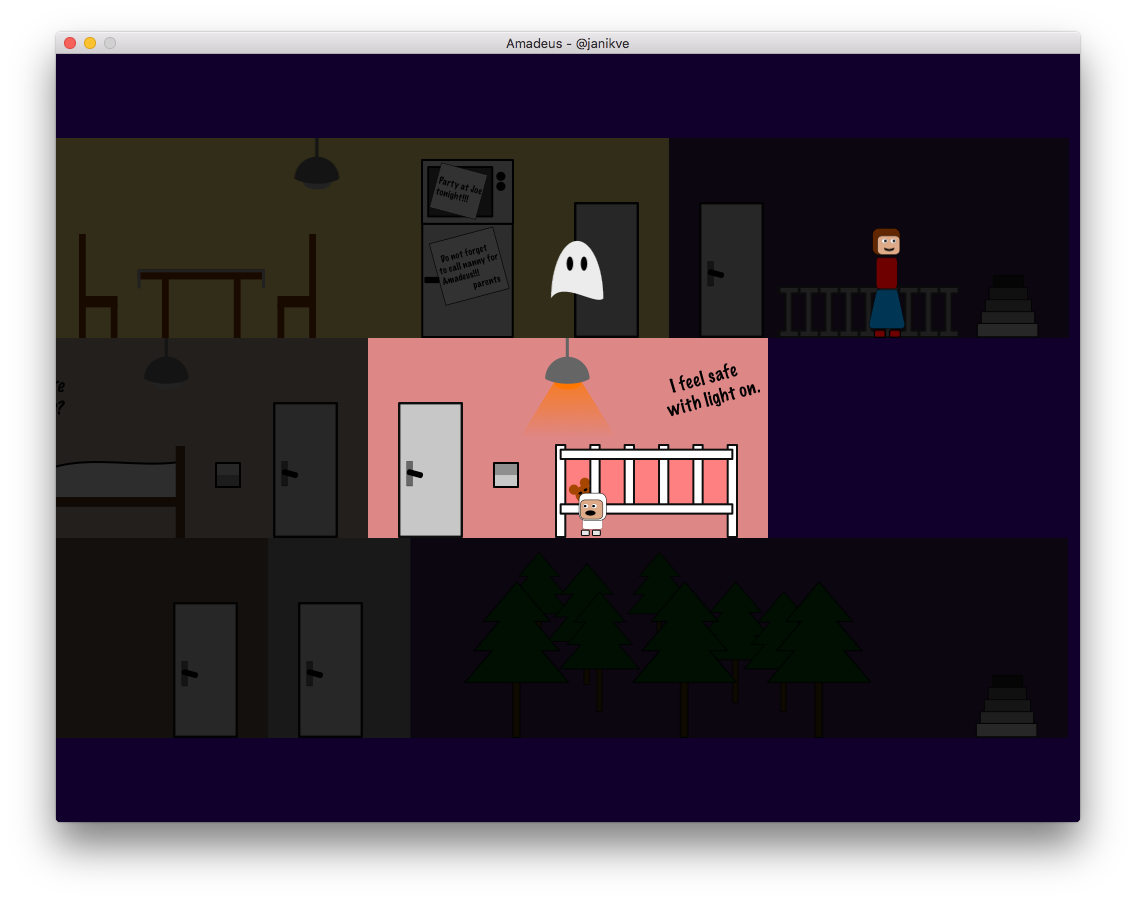Image resolution: width=1136 pixels, height=902 pixels.
Task: Flip the light switch beside the bed
Action: [227, 475]
